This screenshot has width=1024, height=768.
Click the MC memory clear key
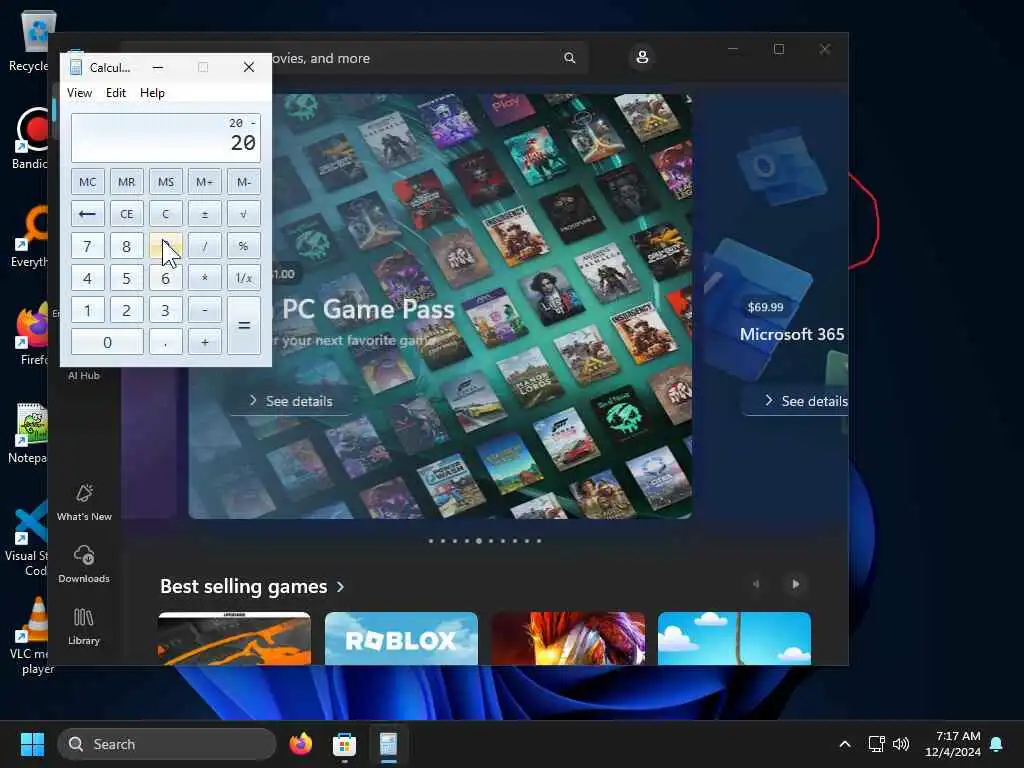pyautogui.click(x=88, y=182)
